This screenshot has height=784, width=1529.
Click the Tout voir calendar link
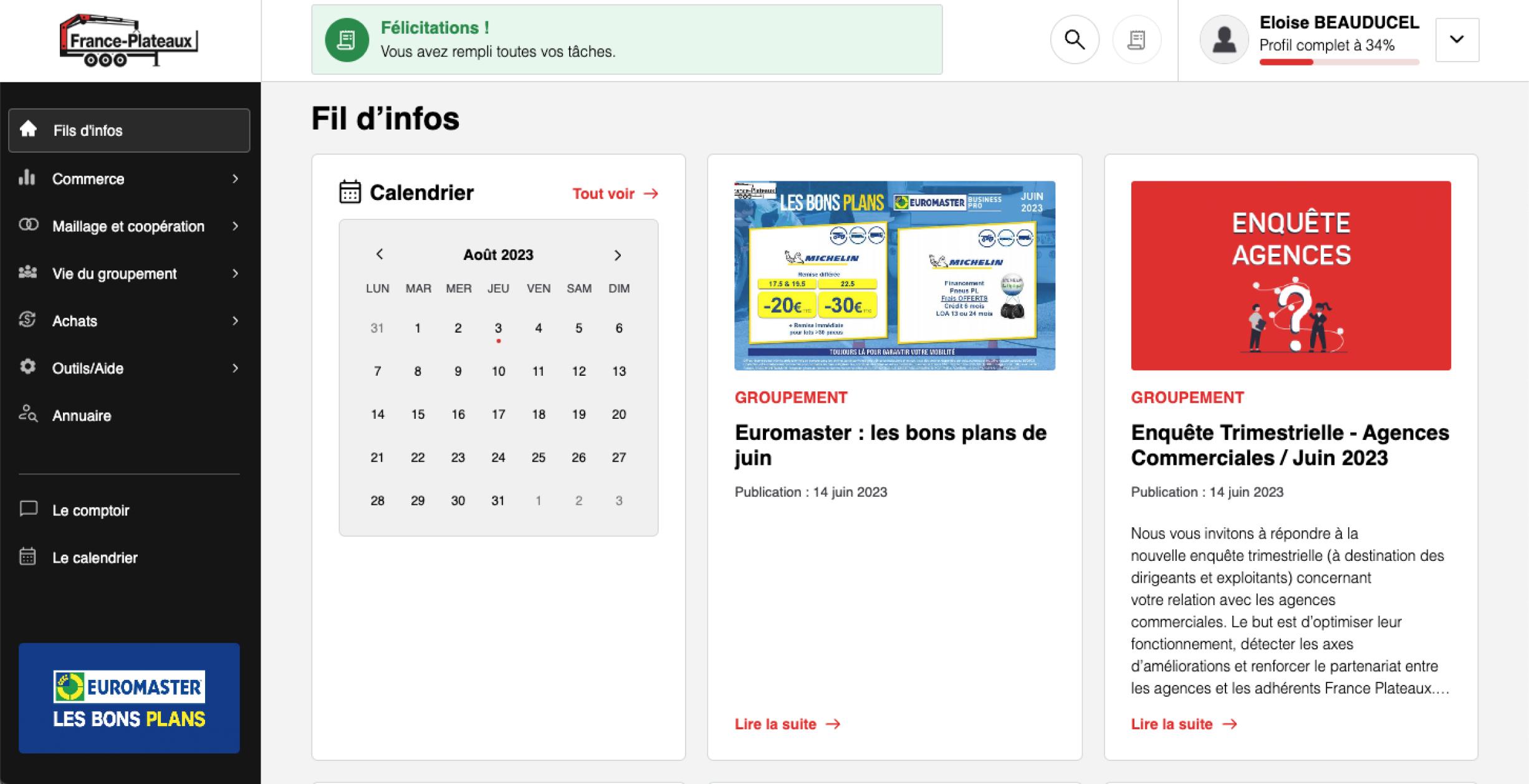[x=615, y=194]
